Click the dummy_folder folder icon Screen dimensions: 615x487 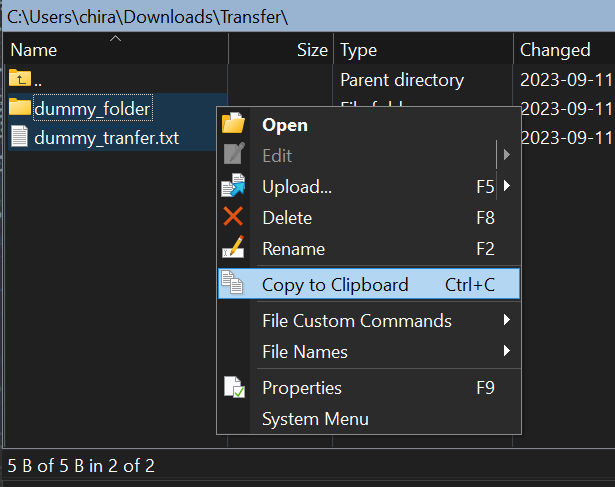20,107
